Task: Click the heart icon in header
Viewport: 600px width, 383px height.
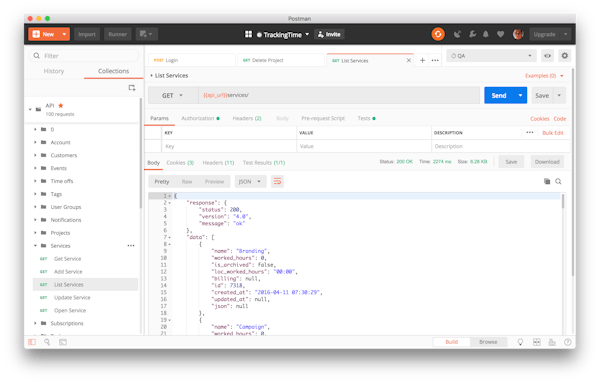Action: (500, 34)
